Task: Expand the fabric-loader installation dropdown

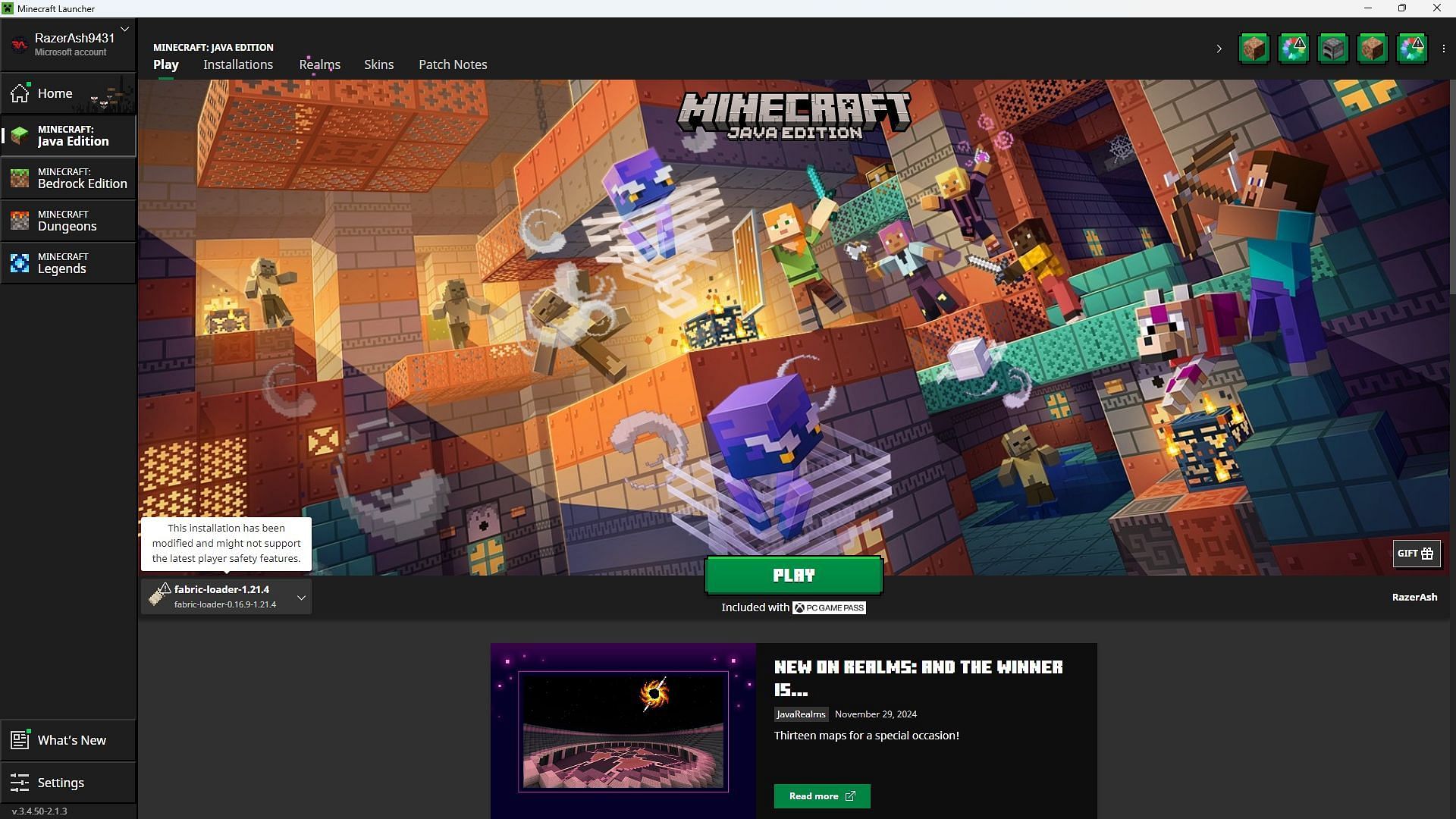Action: pyautogui.click(x=301, y=596)
